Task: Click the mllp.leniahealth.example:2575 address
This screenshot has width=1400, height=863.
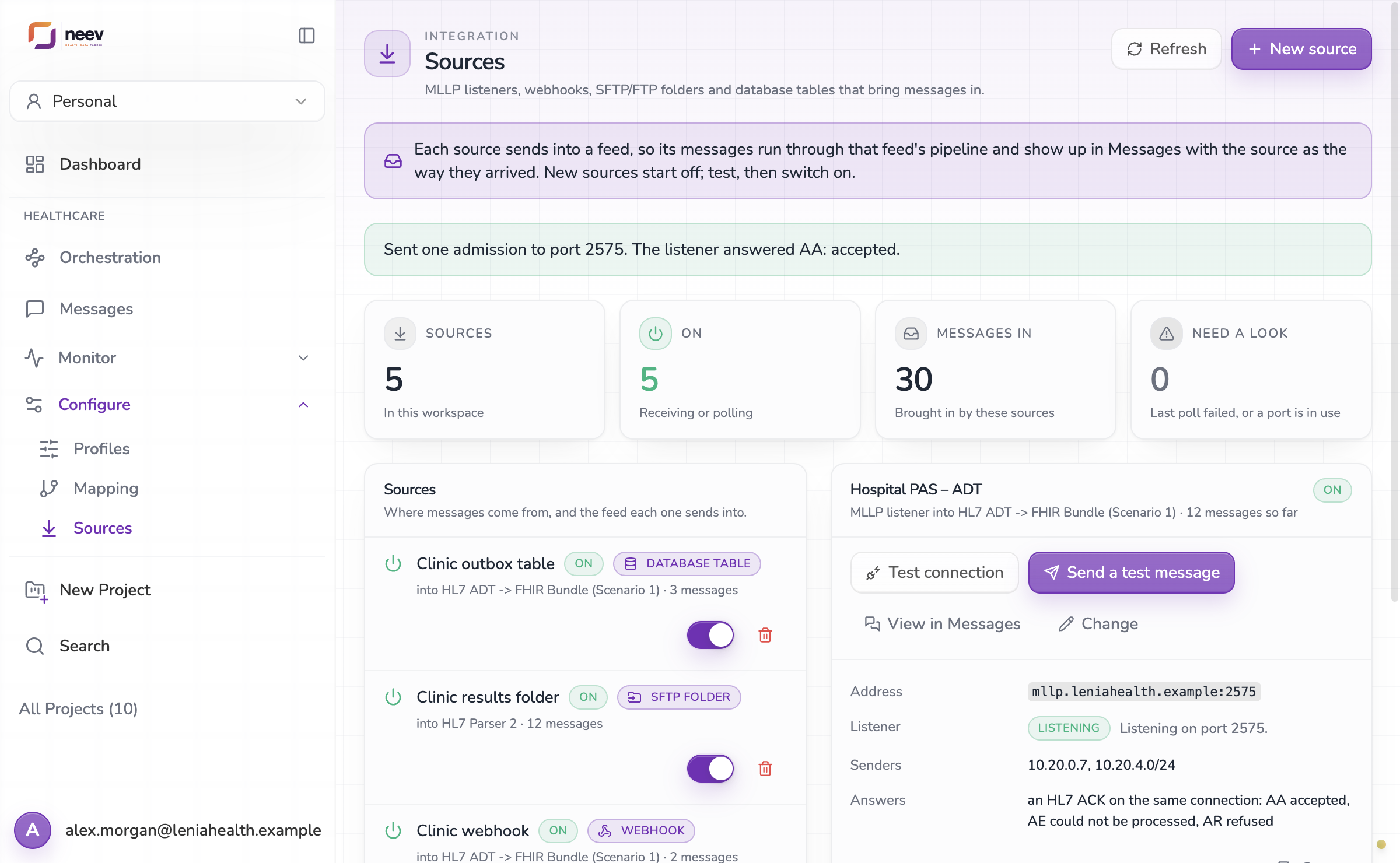Action: (x=1144, y=692)
